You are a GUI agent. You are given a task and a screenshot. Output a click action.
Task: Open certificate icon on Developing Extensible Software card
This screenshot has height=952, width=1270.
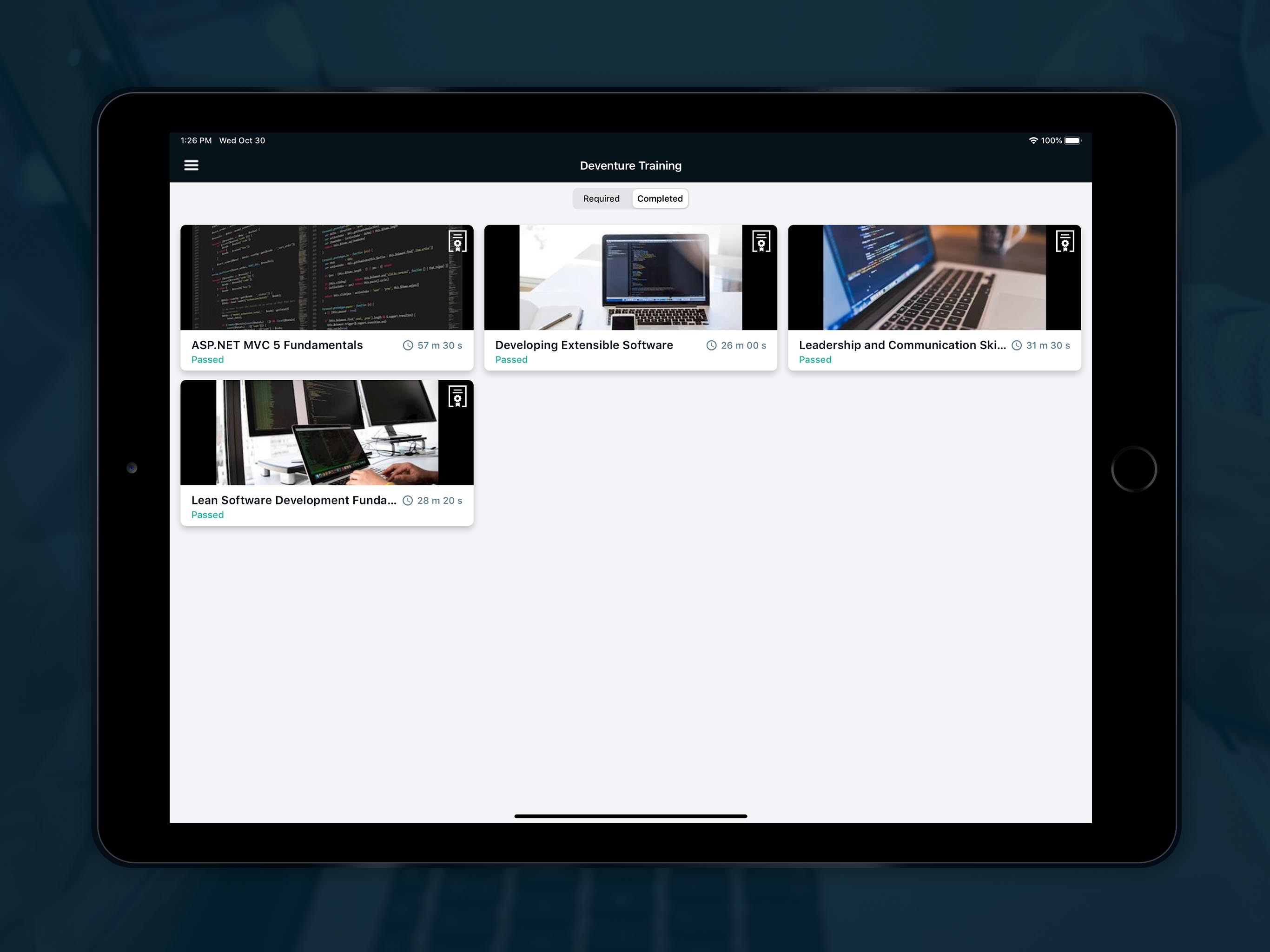pyautogui.click(x=761, y=242)
